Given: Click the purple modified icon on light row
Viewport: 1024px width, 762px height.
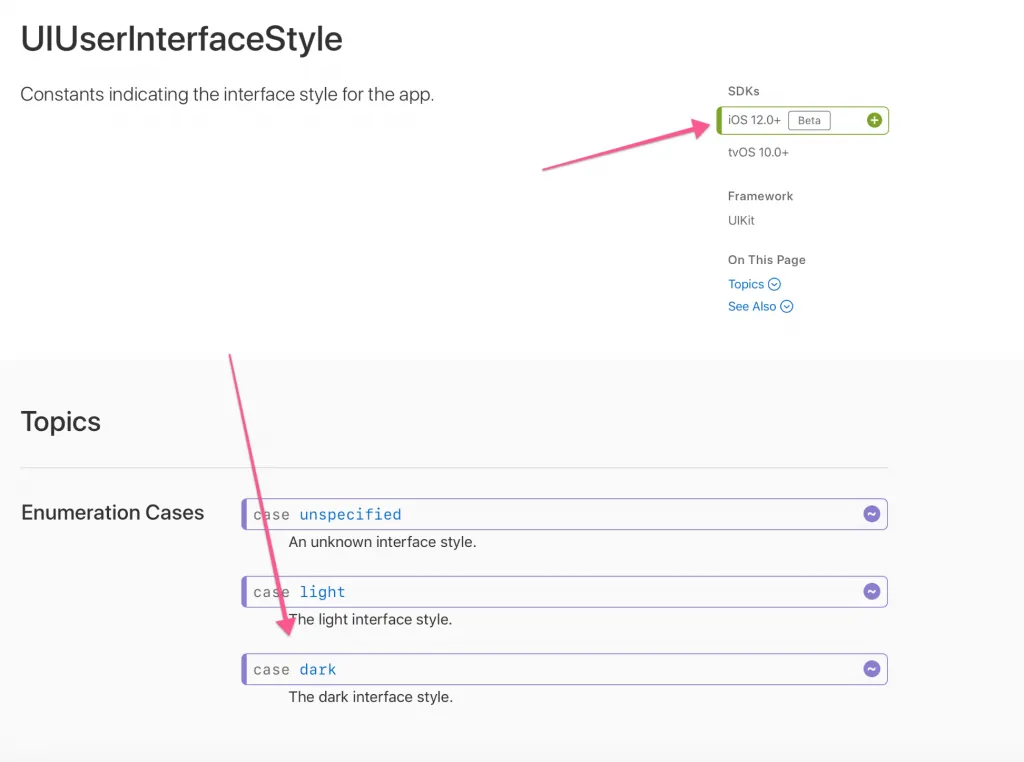Looking at the screenshot, I should click(x=871, y=592).
